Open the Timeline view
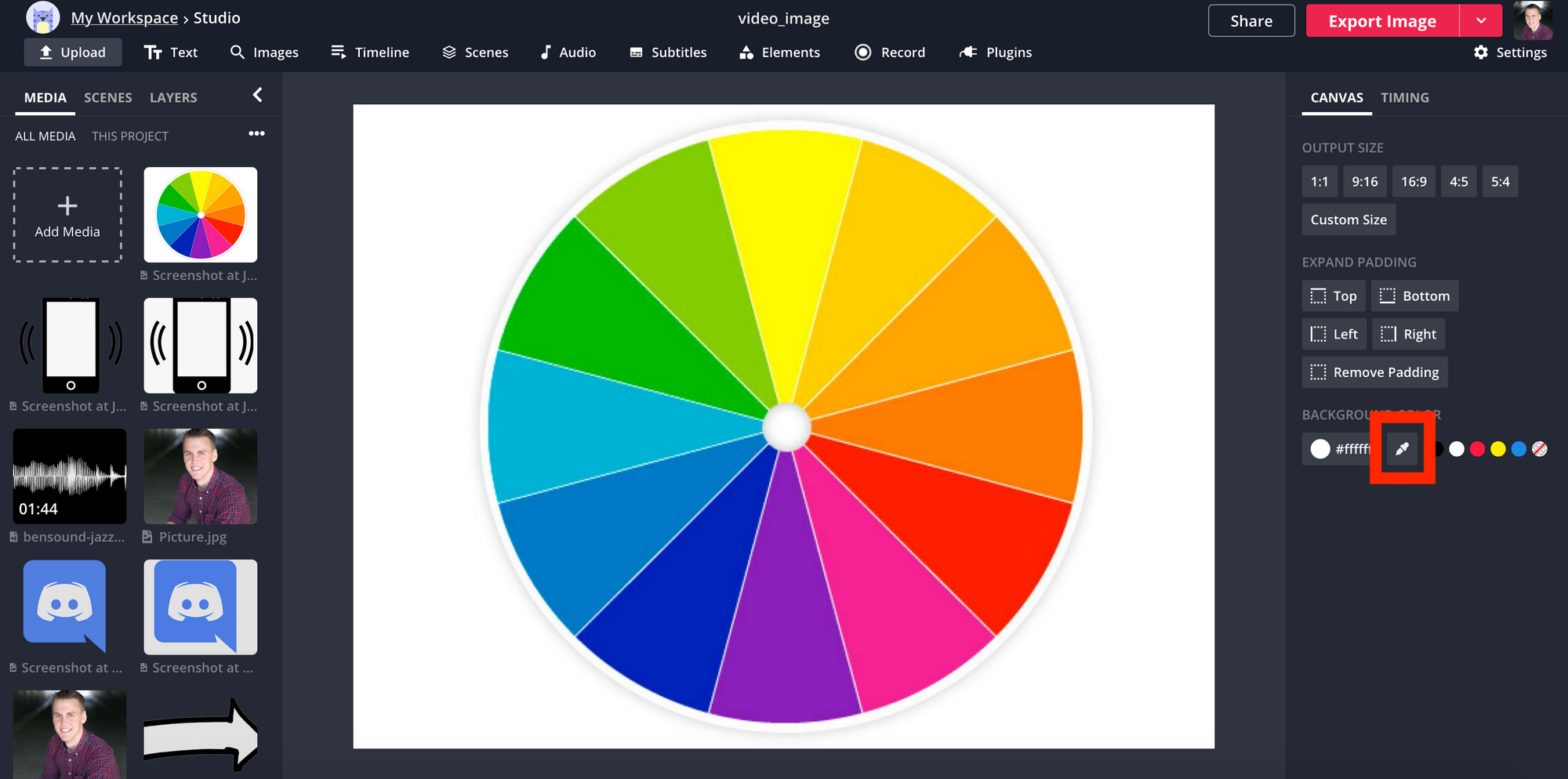 coord(369,52)
